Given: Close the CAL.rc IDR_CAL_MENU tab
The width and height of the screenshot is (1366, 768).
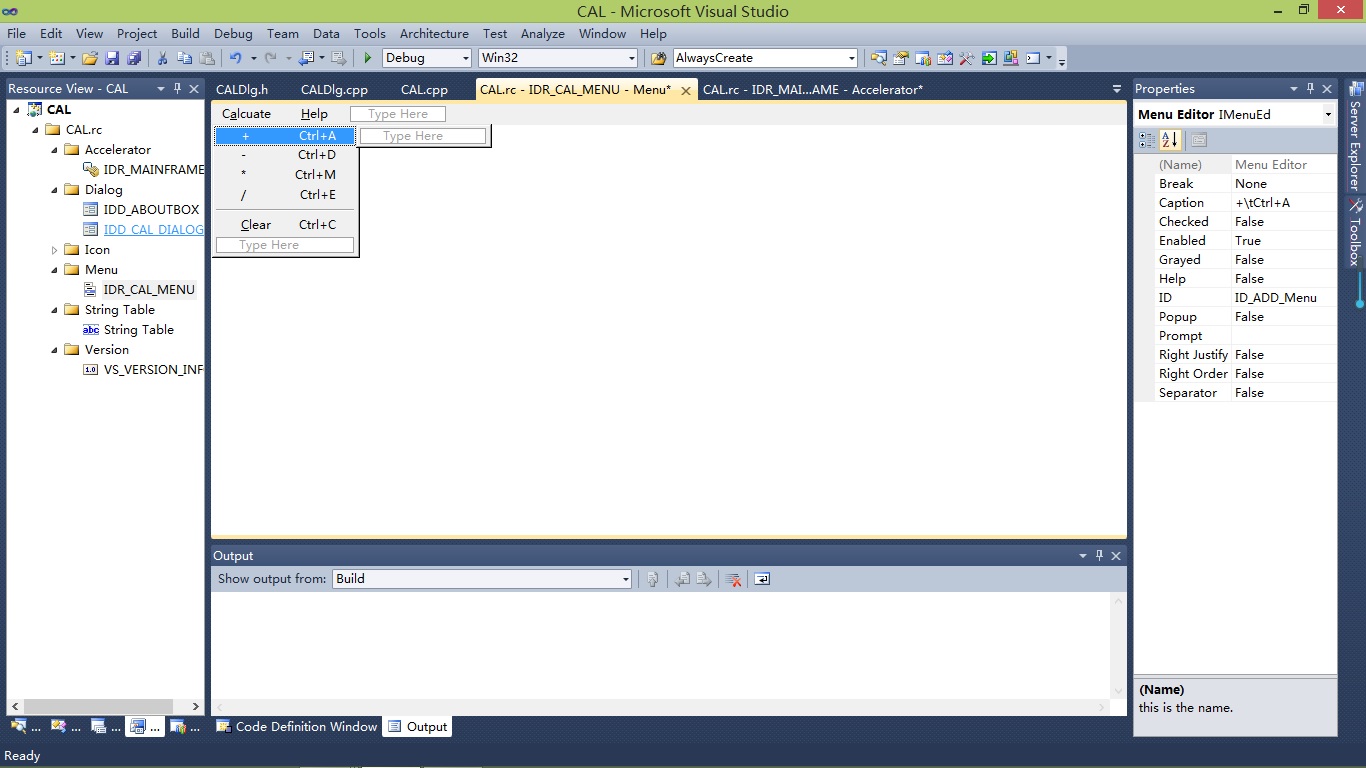Looking at the screenshot, I should 686,90.
